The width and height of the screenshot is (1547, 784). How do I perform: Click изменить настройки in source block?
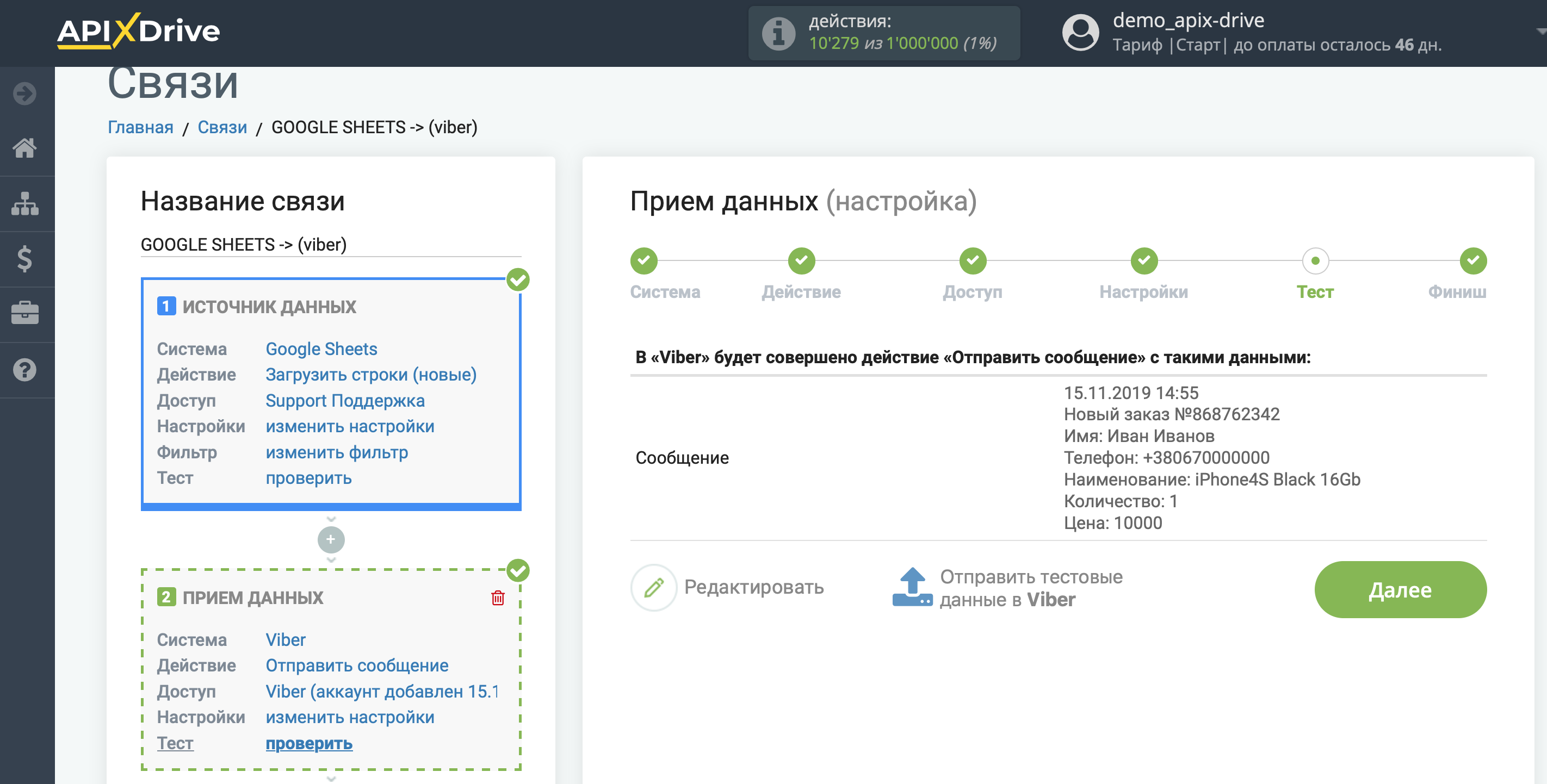350,426
